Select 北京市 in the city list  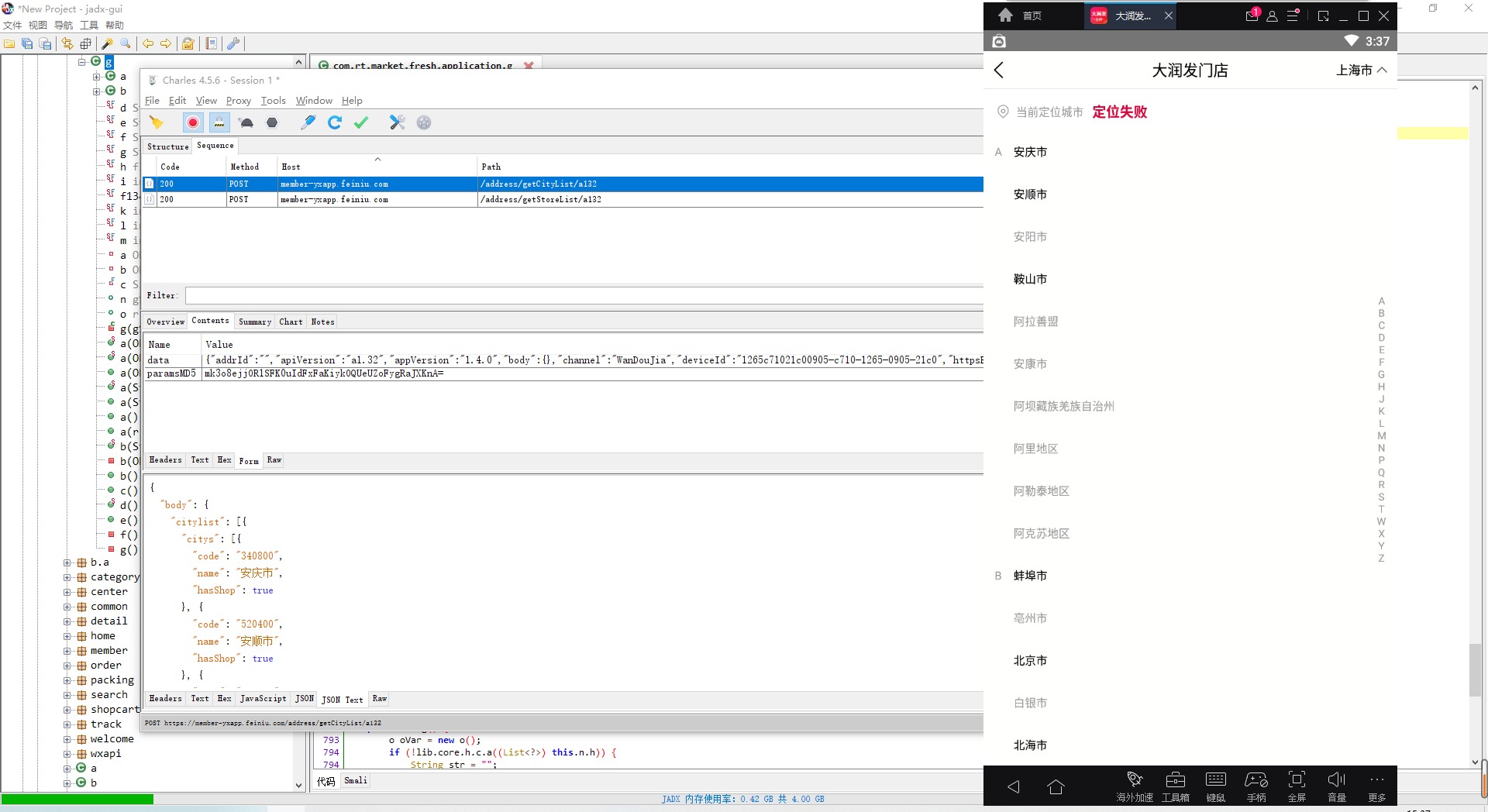click(1030, 661)
